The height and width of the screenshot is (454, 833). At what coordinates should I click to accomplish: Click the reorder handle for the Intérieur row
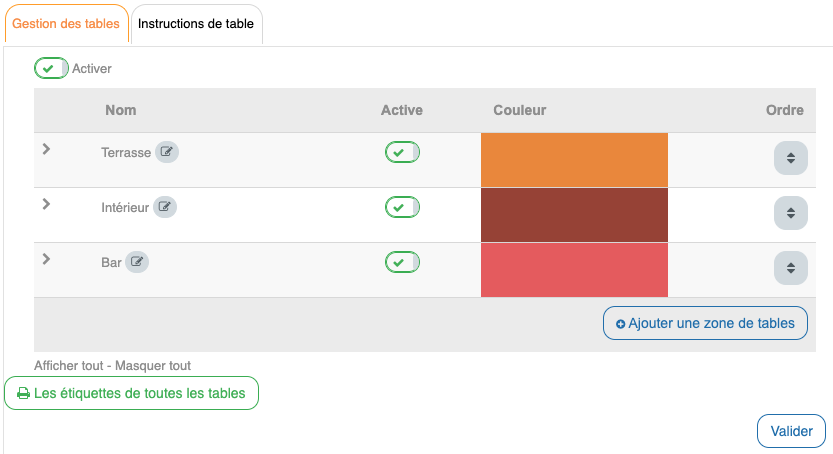coord(789,213)
